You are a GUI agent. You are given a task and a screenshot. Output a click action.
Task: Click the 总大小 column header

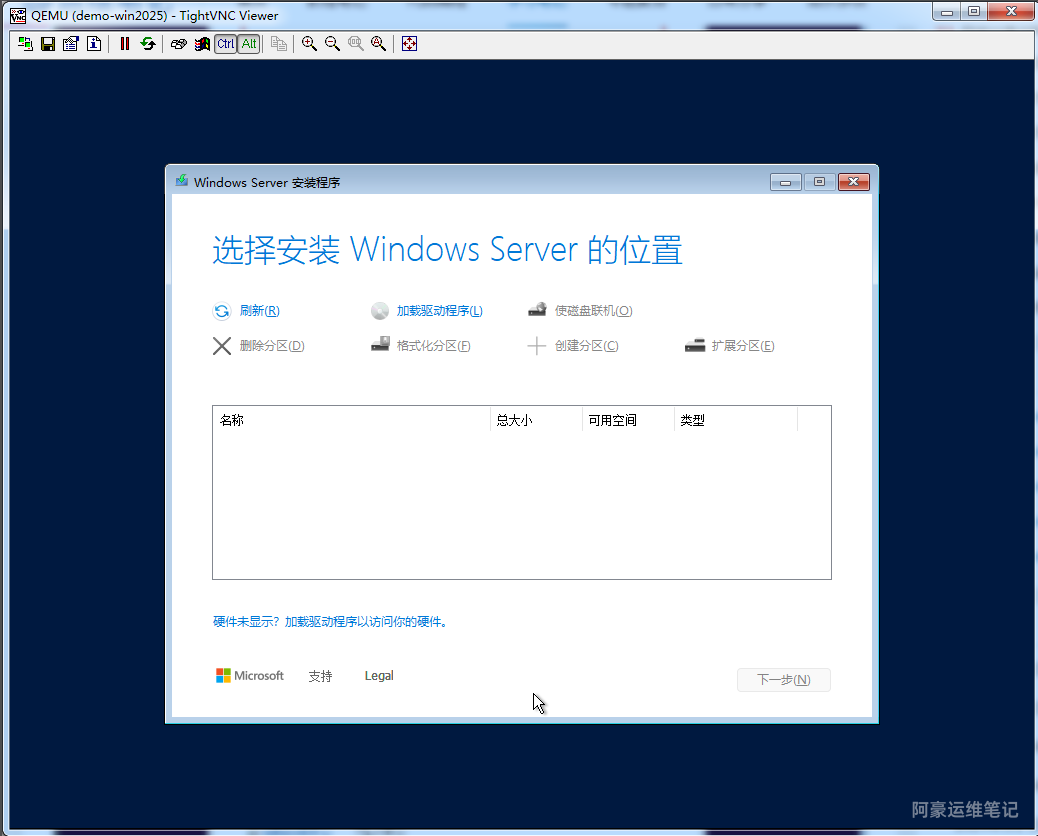point(514,420)
